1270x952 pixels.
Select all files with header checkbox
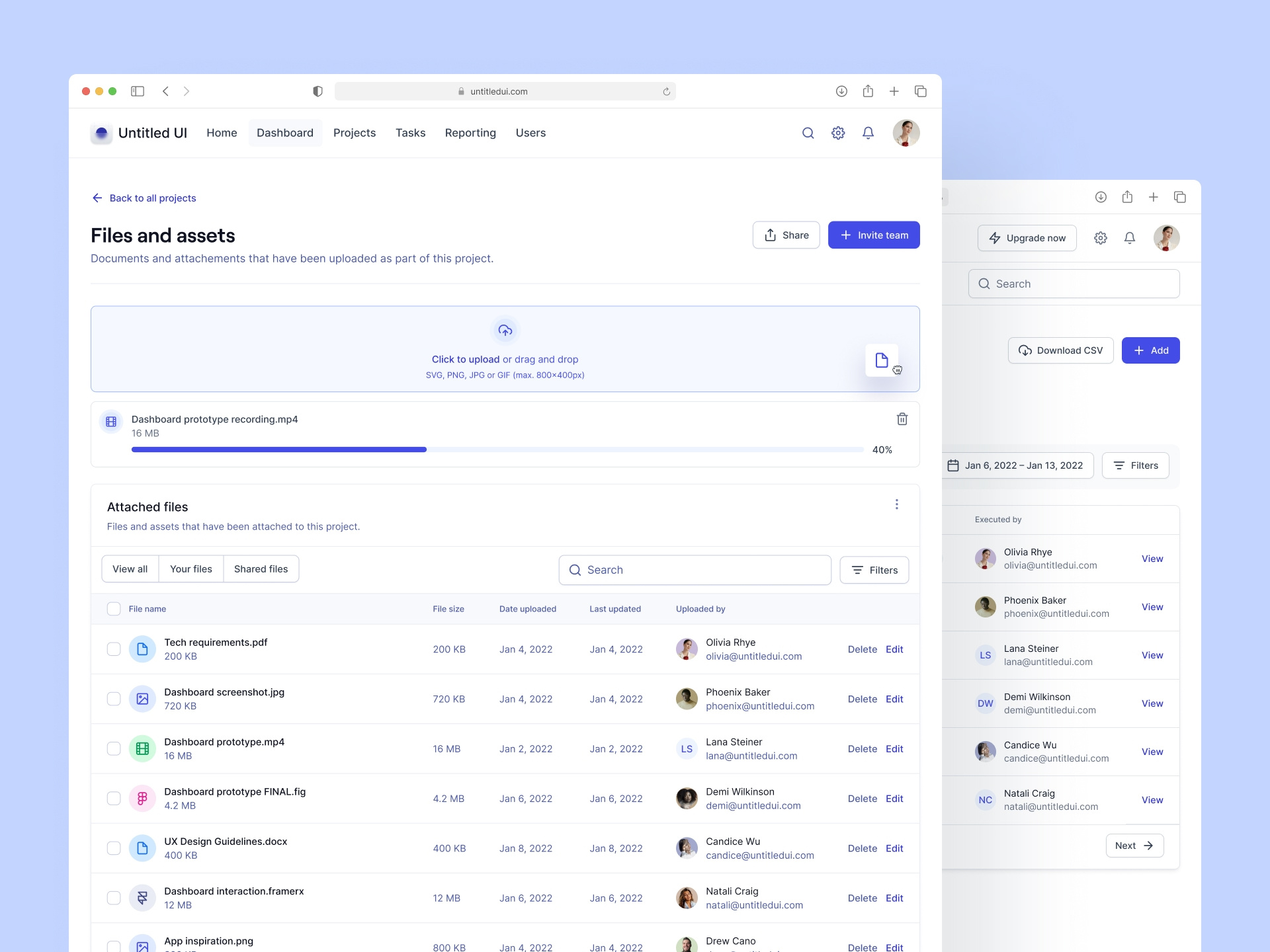pyautogui.click(x=114, y=609)
